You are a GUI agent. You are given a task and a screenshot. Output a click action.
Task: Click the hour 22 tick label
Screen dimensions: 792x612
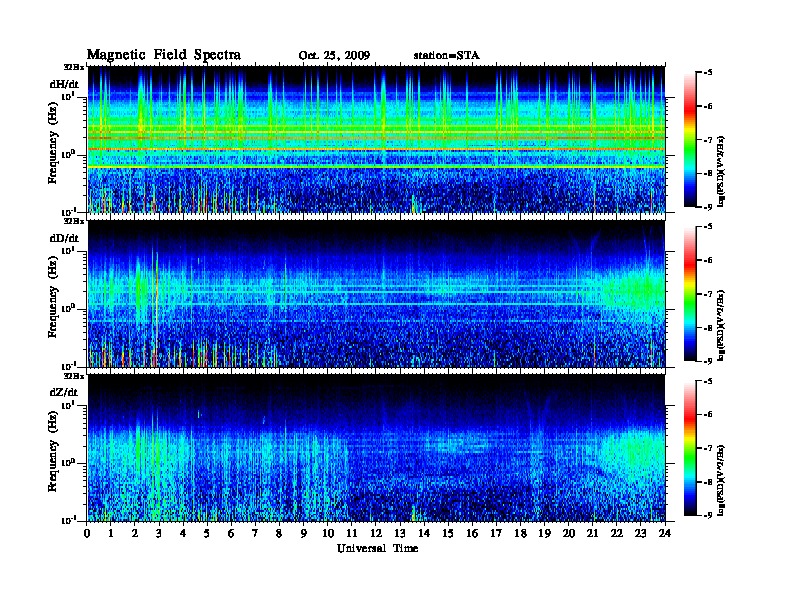pos(617,534)
